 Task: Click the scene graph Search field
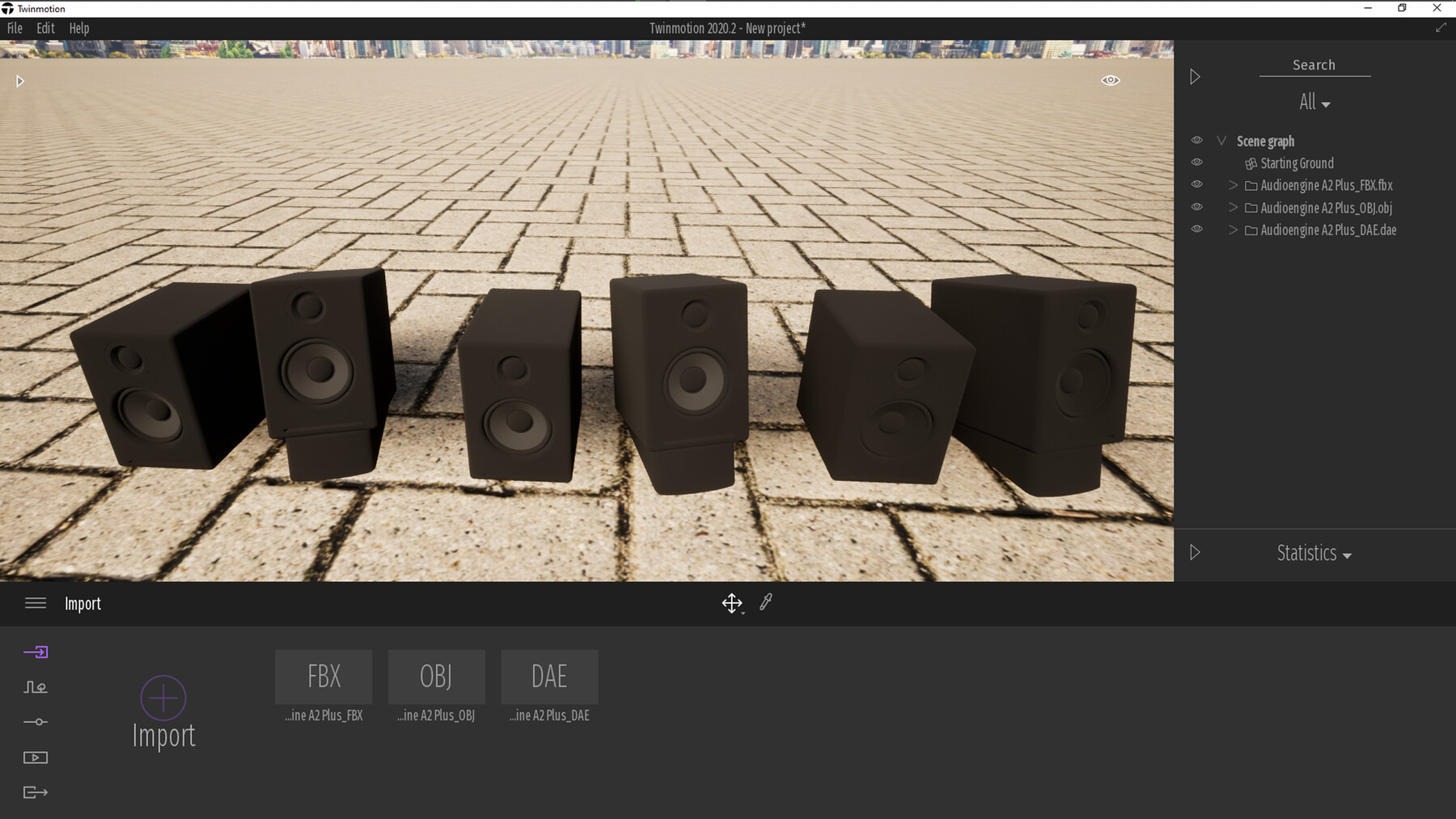(1314, 65)
